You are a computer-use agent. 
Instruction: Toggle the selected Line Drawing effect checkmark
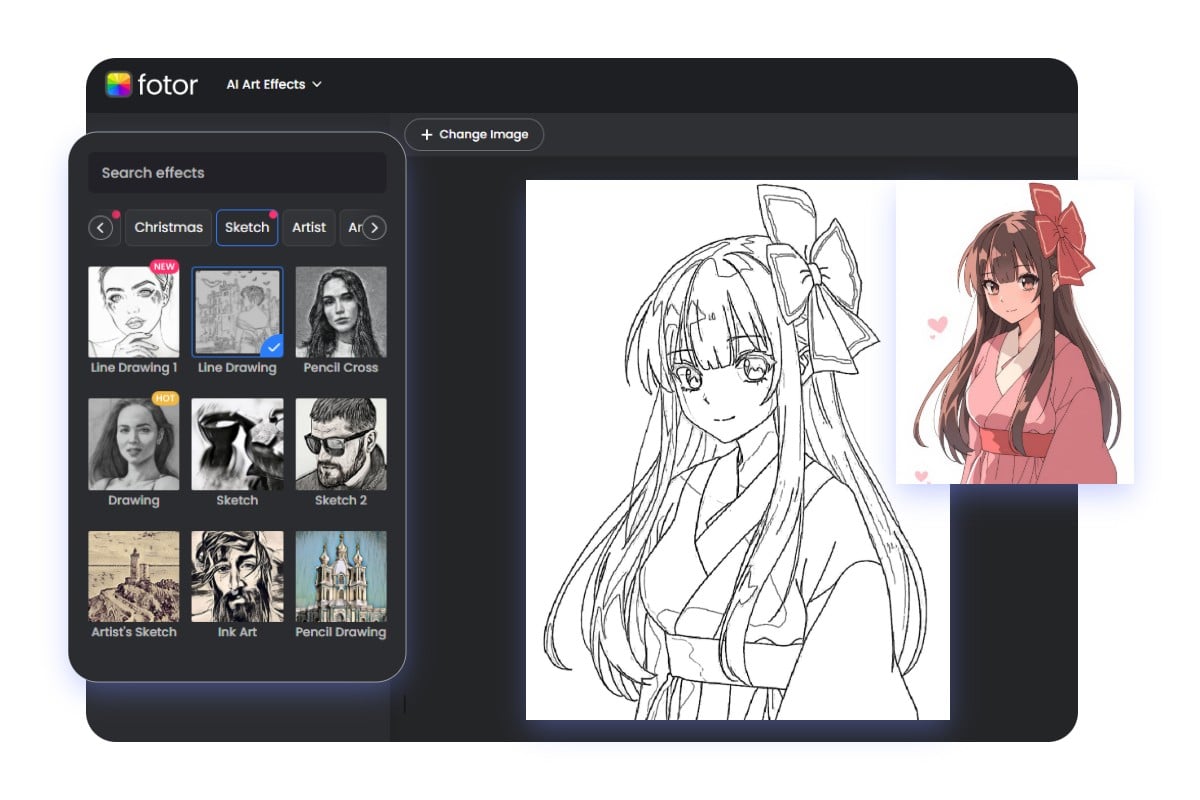click(x=272, y=346)
